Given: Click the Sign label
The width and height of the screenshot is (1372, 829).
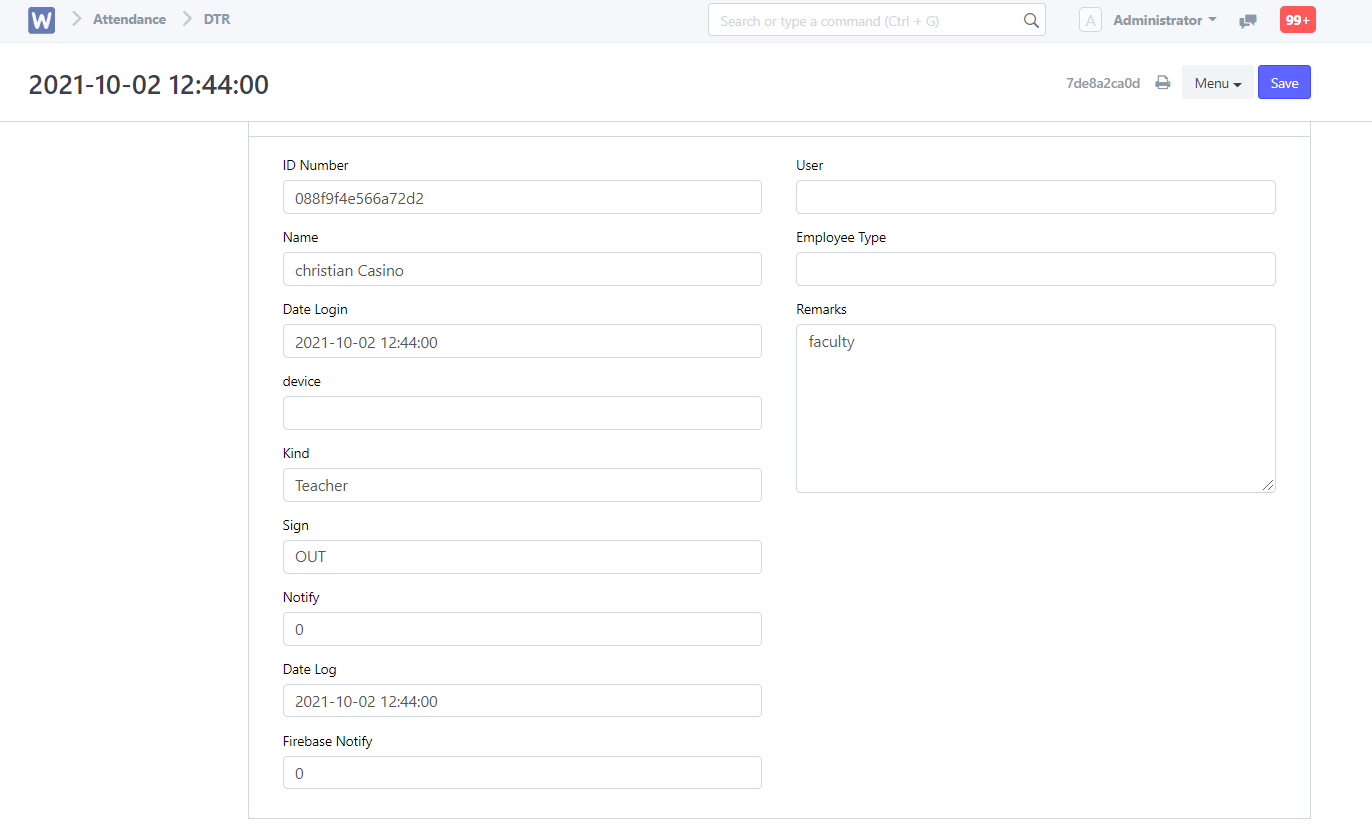Looking at the screenshot, I should (x=296, y=525).
